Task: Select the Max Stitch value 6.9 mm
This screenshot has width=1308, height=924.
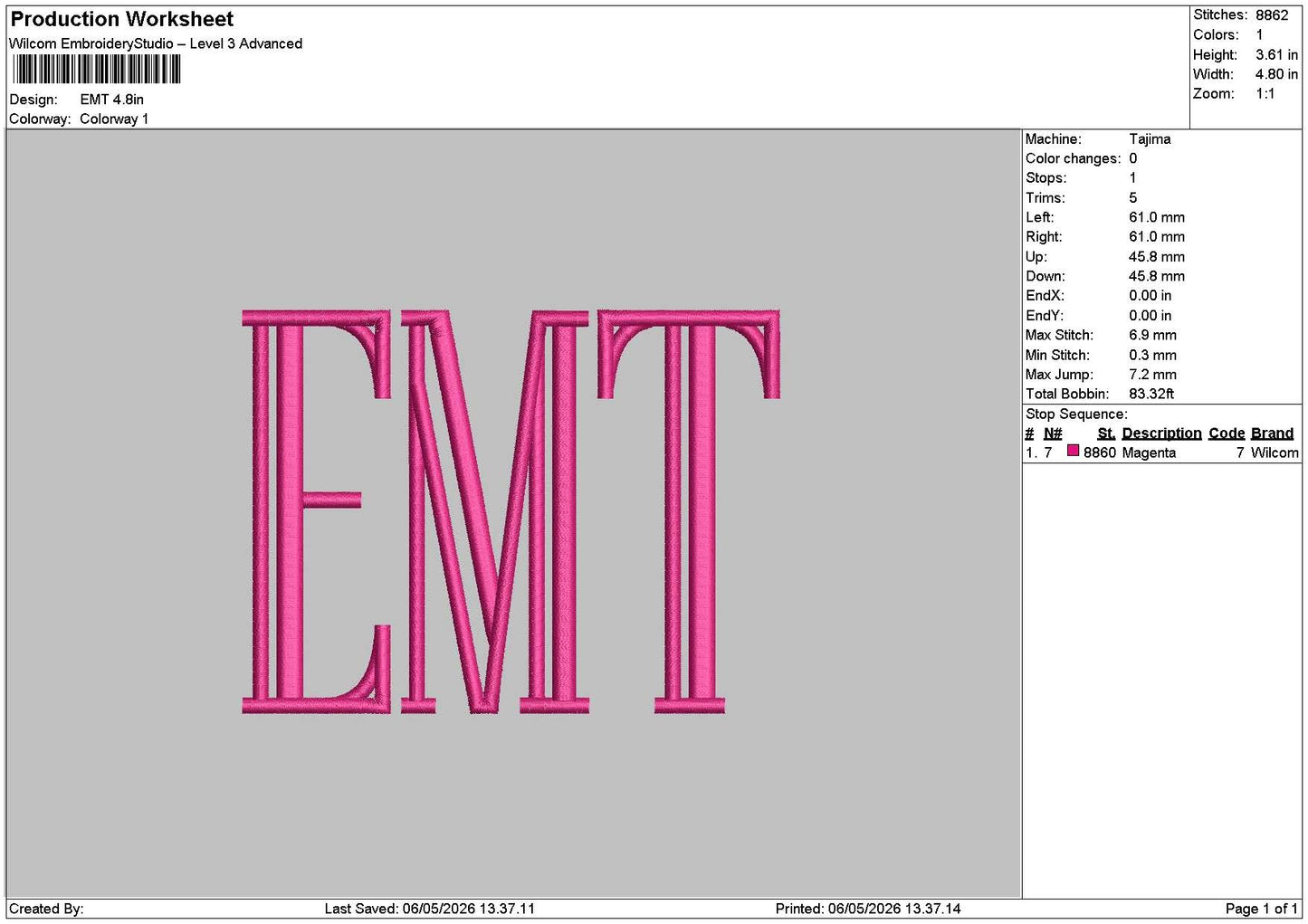Action: 1152,335
